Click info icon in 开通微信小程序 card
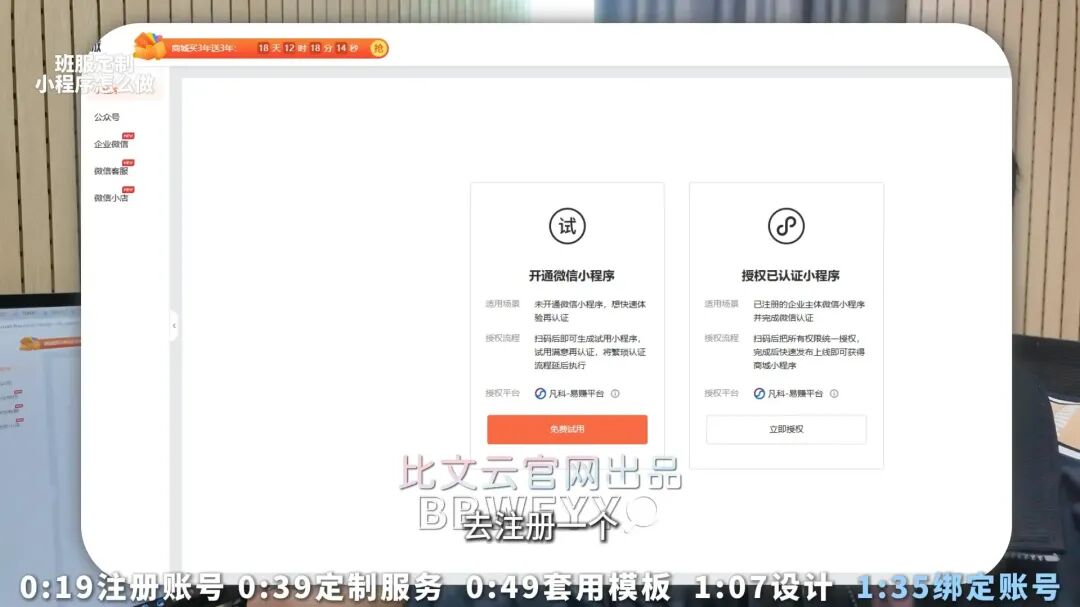1080x607 pixels. pos(615,394)
